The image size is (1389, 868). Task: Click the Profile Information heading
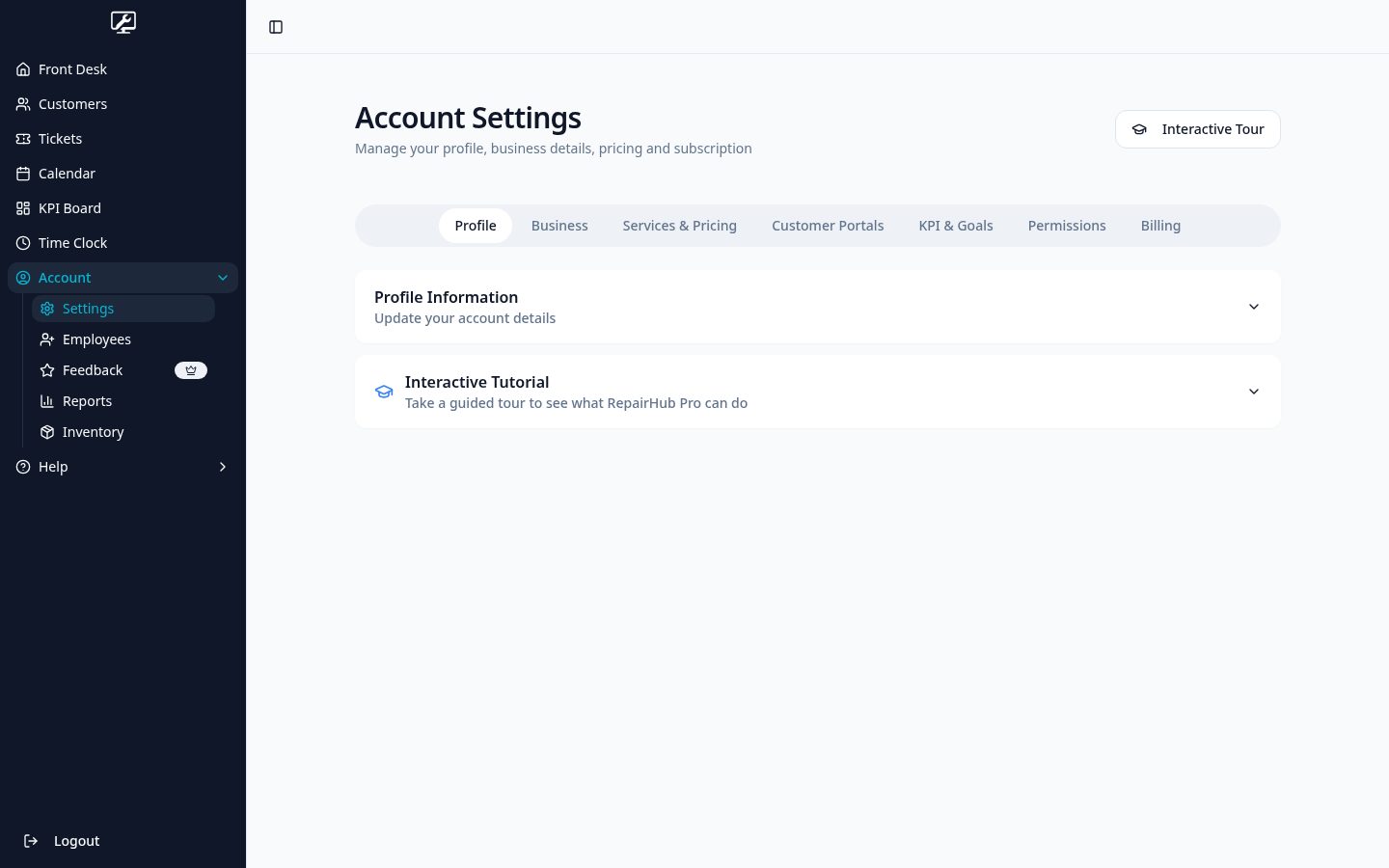pyautogui.click(x=446, y=297)
